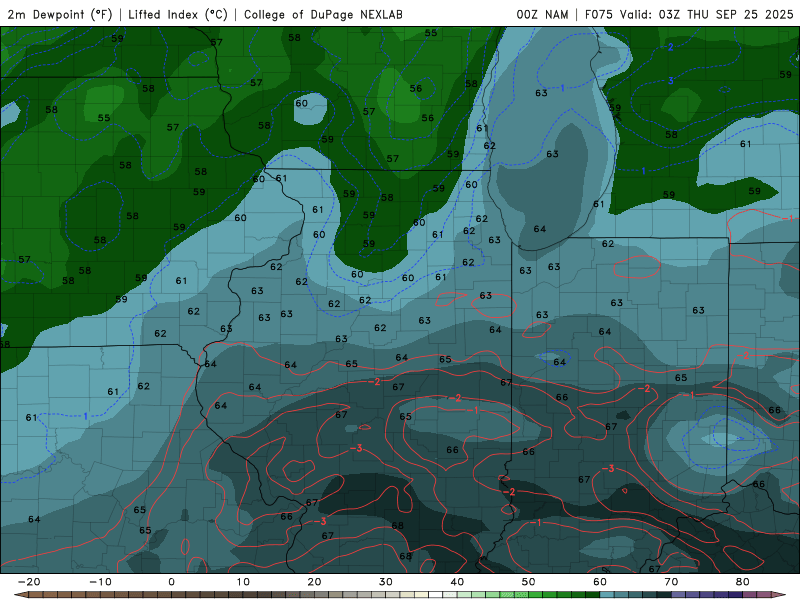Click the "30" colorbar scale label
The width and height of the screenshot is (800, 600).
386,582
